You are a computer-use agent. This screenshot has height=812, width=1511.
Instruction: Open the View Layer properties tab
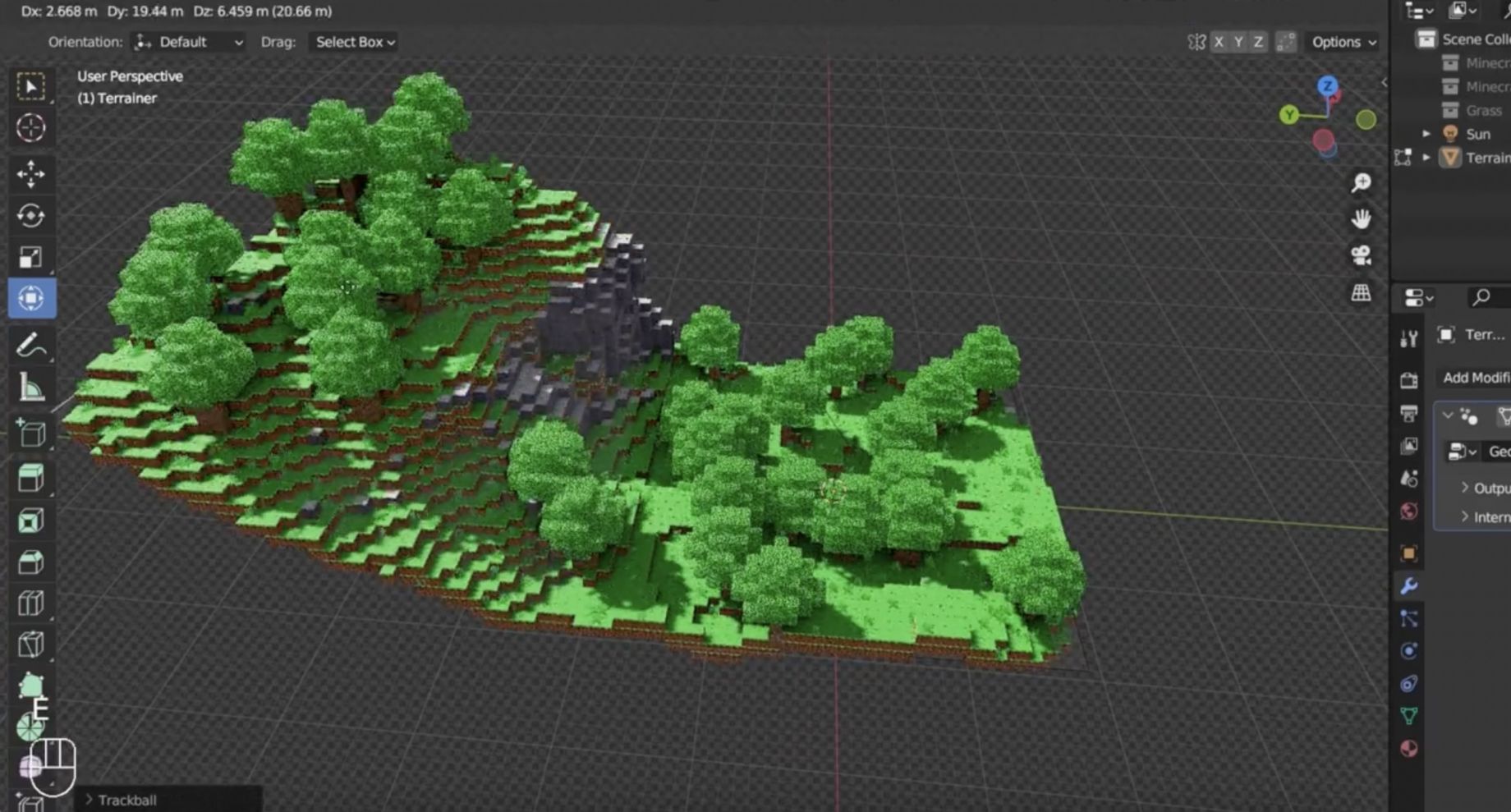tap(1409, 446)
